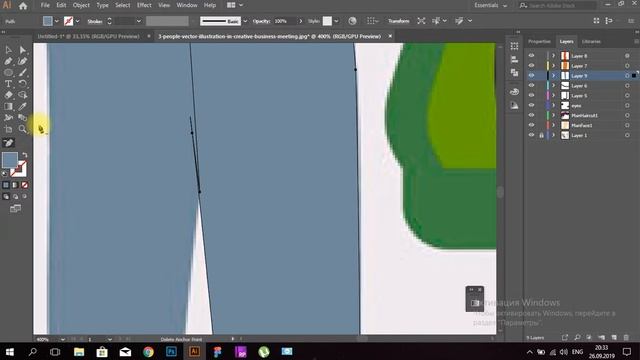Viewport: 640px width, 360px height.
Task: Select the Zoom magnifier tool
Action: pyautogui.click(x=22, y=129)
